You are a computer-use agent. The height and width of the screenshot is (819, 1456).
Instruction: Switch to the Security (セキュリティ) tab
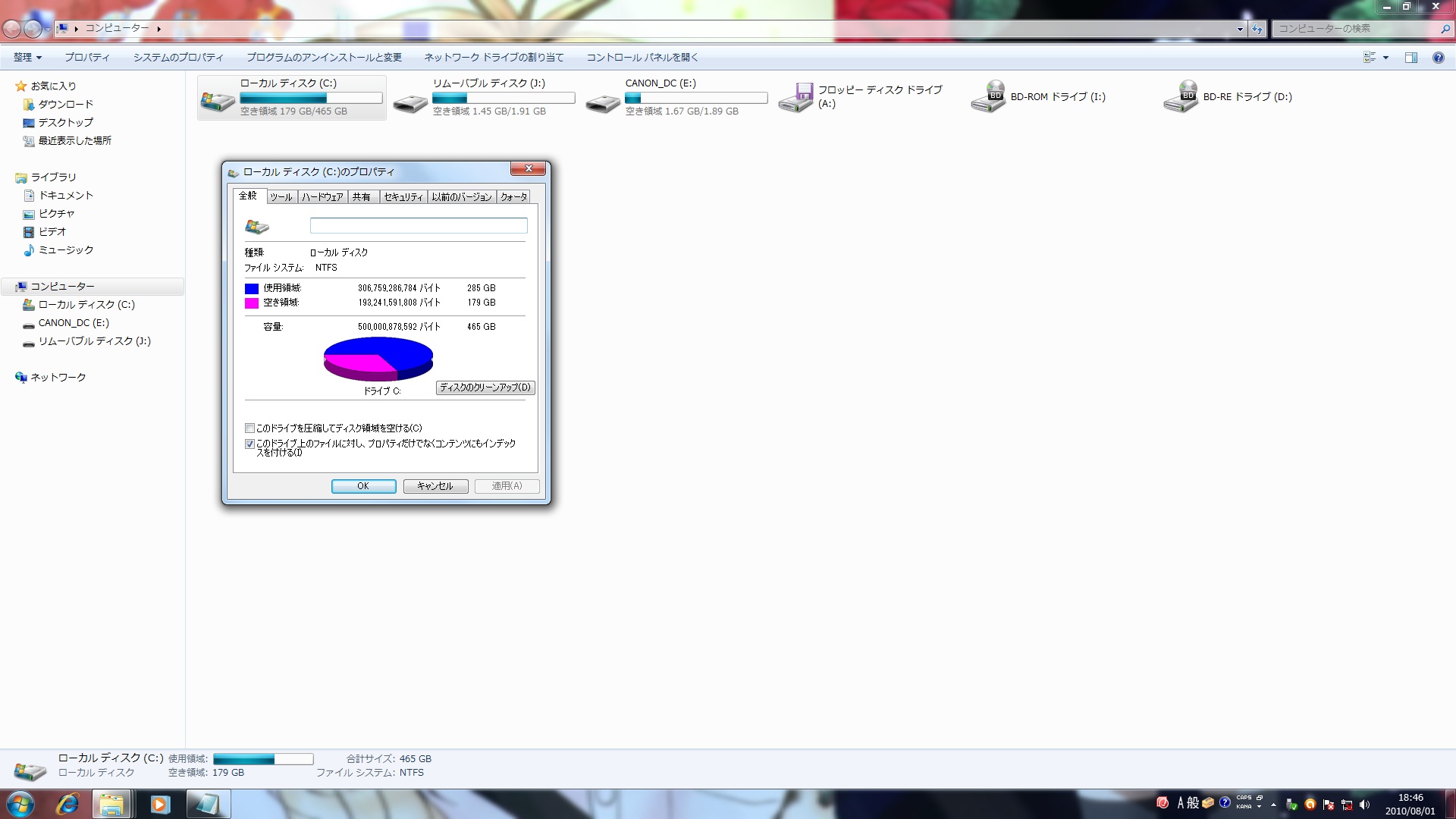tap(403, 197)
